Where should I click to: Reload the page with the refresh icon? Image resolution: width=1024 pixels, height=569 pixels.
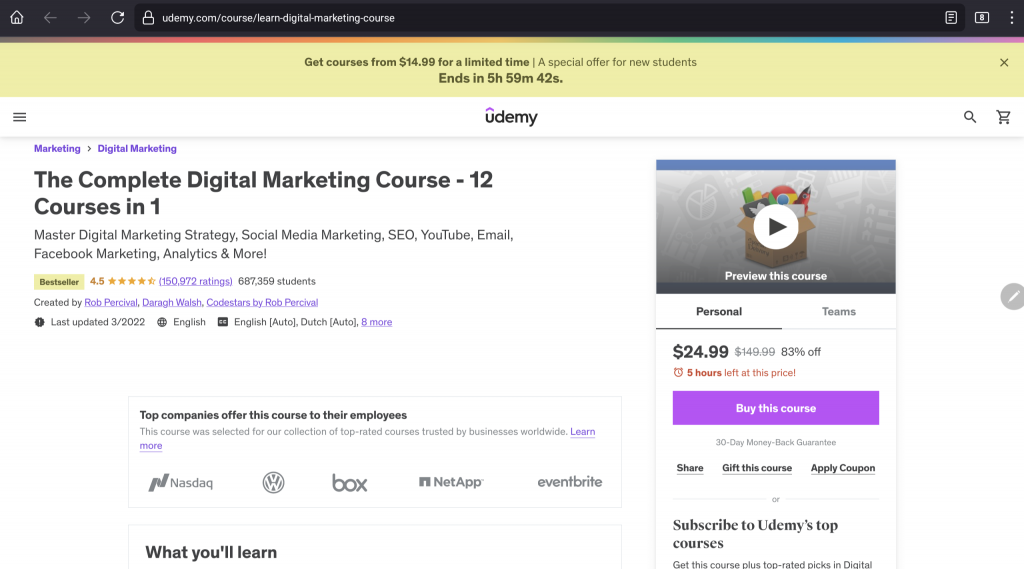[x=118, y=18]
